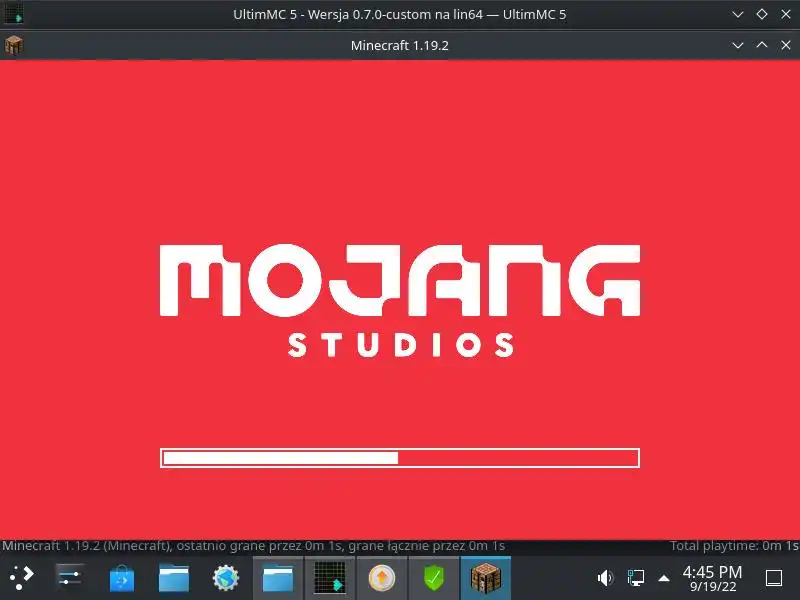Open the network connections tray icon
The image size is (800, 600).
tap(635, 578)
